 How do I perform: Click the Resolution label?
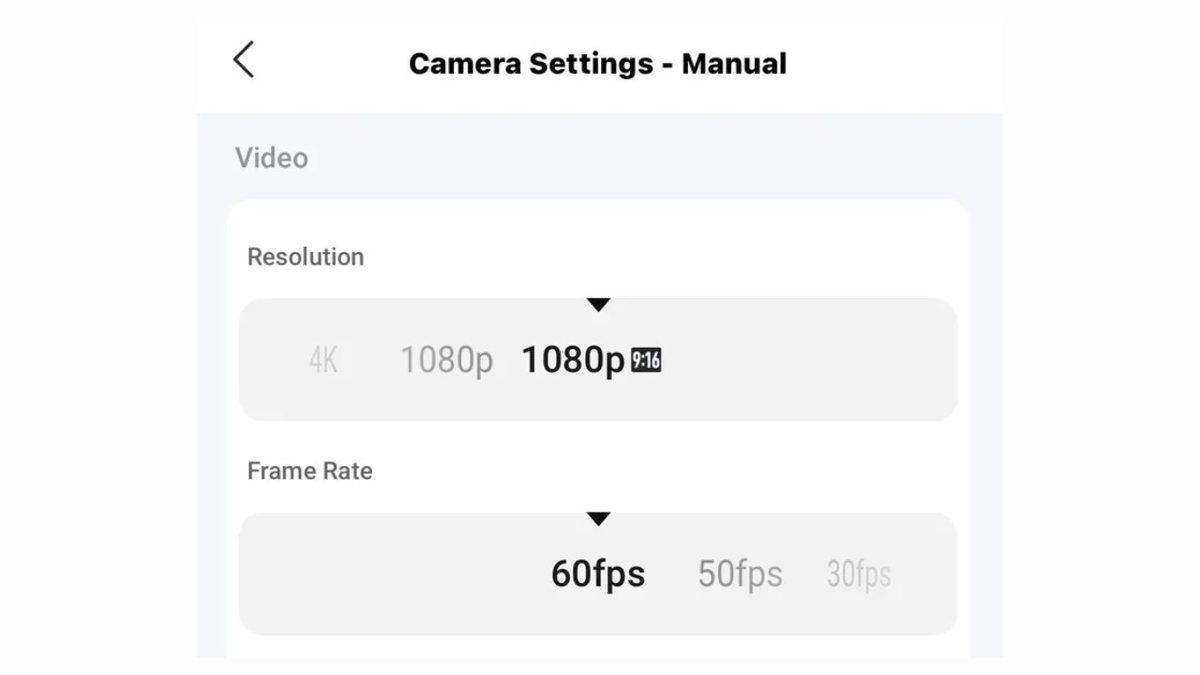coord(306,257)
